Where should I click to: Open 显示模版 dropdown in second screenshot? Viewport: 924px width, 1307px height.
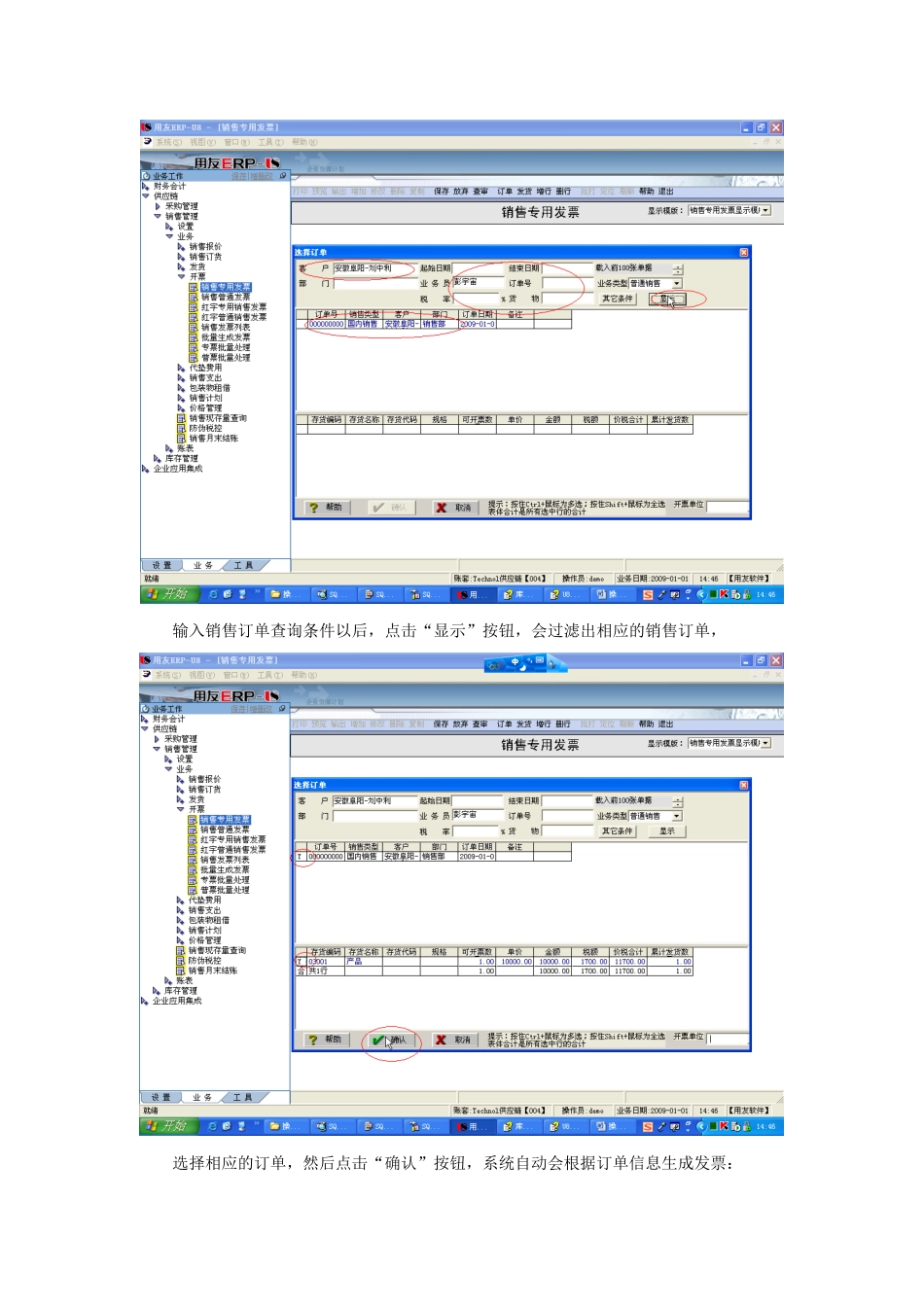(x=765, y=743)
